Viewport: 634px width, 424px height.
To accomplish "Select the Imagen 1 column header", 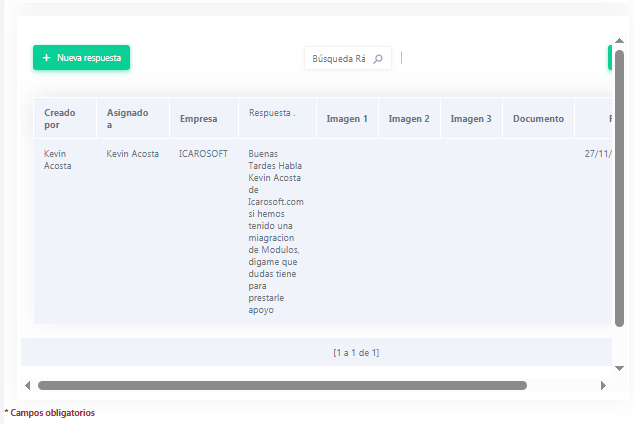I will tap(347, 119).
